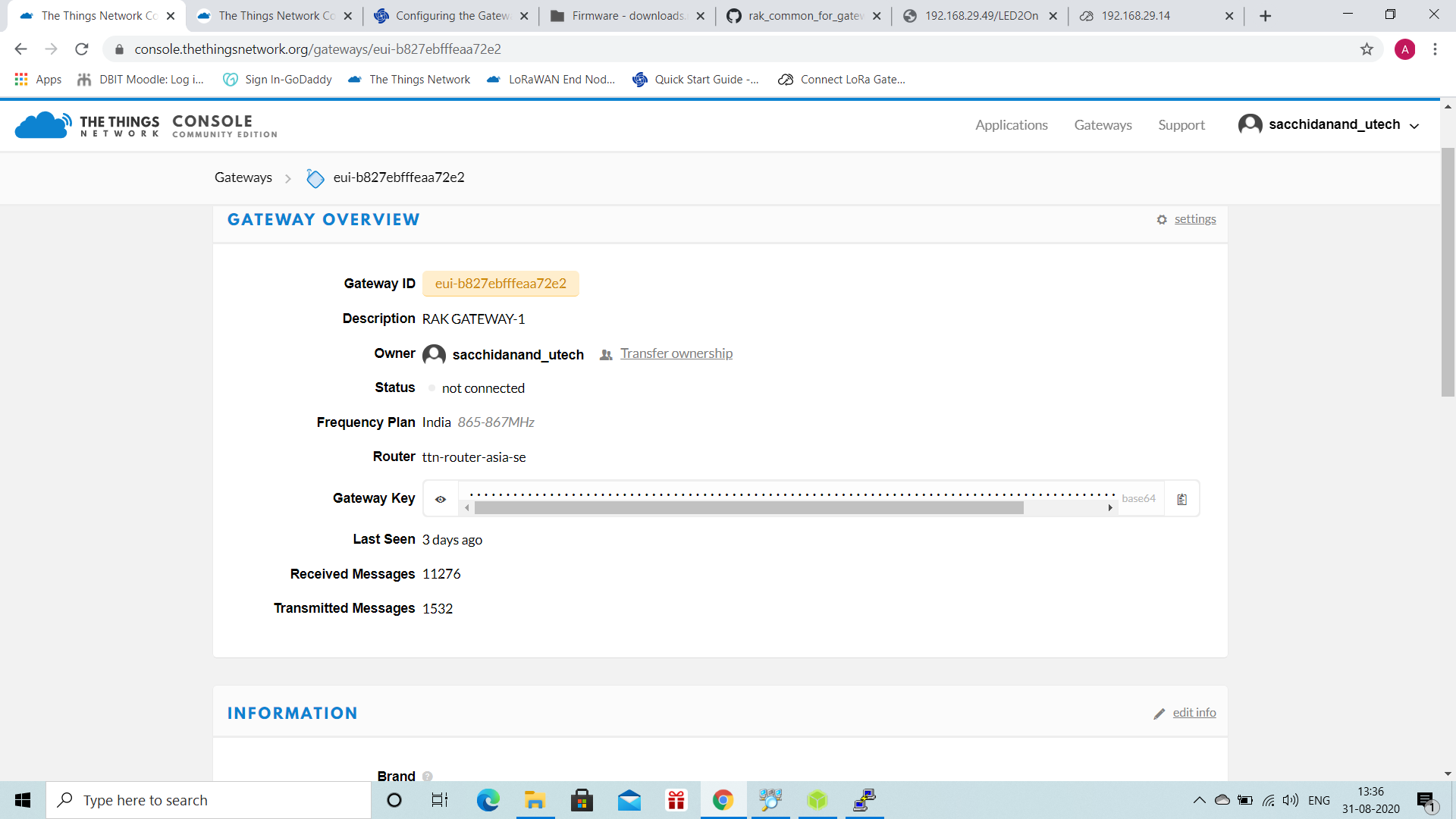Open The Things Network bookmark

point(409,80)
